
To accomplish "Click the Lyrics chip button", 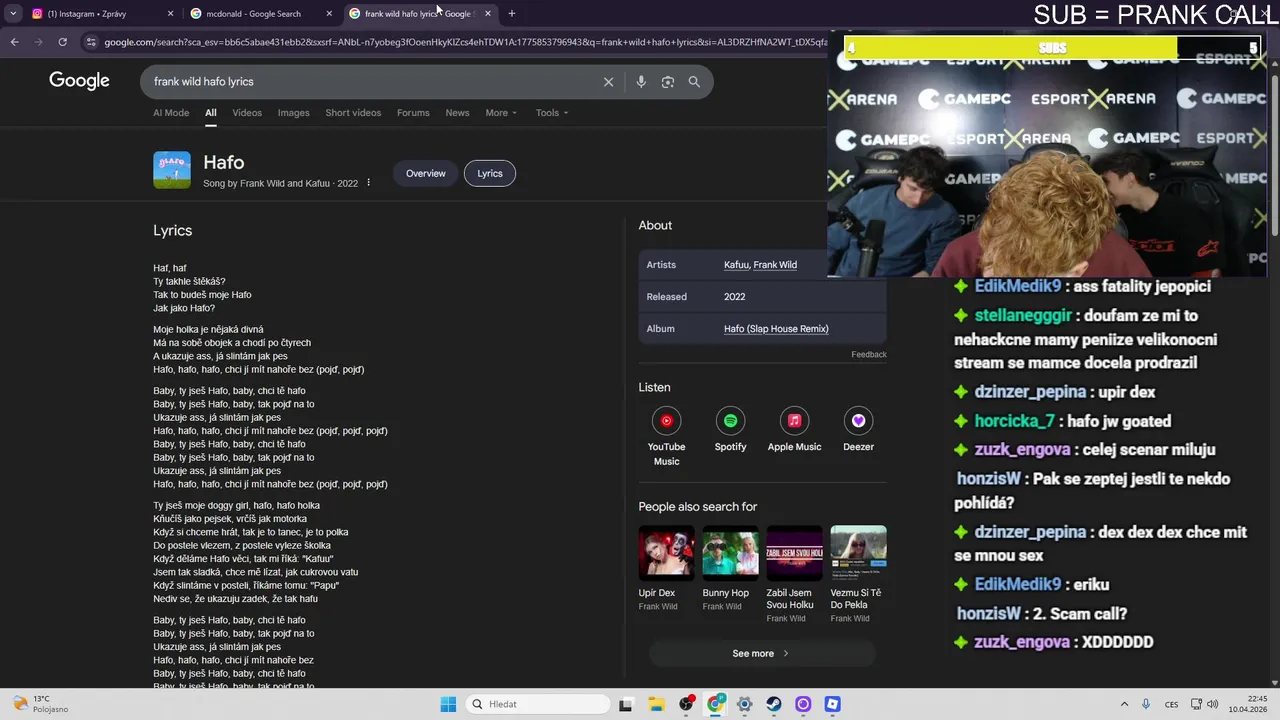I will point(490,173).
